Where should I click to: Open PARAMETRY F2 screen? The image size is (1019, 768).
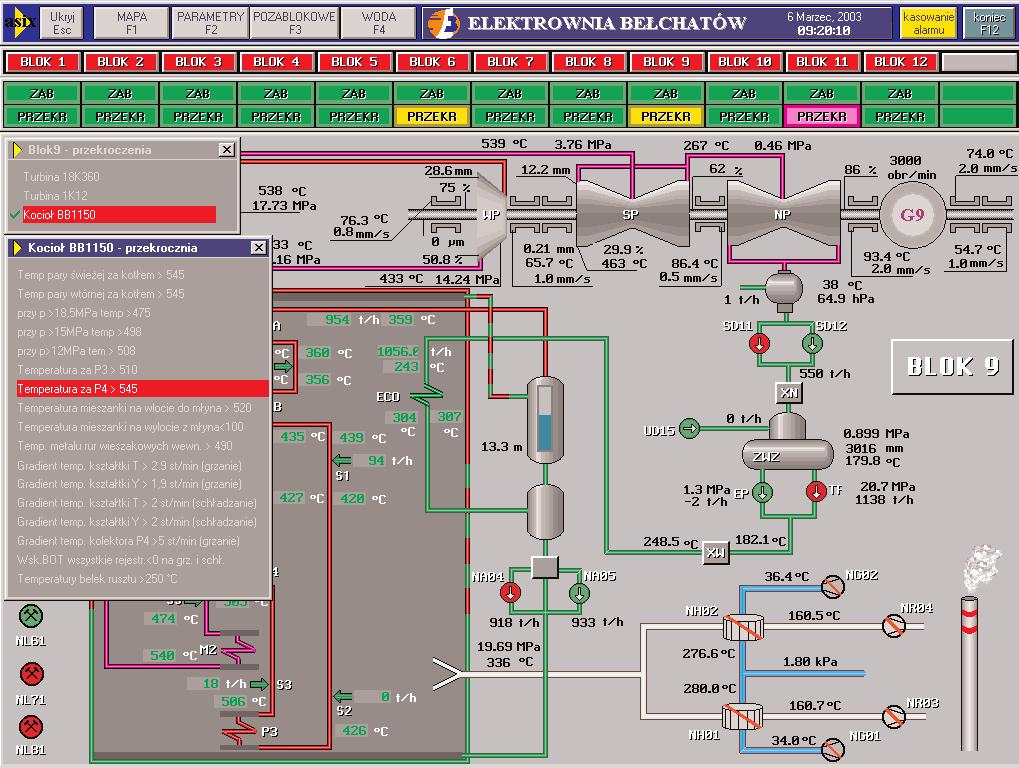tap(211, 23)
